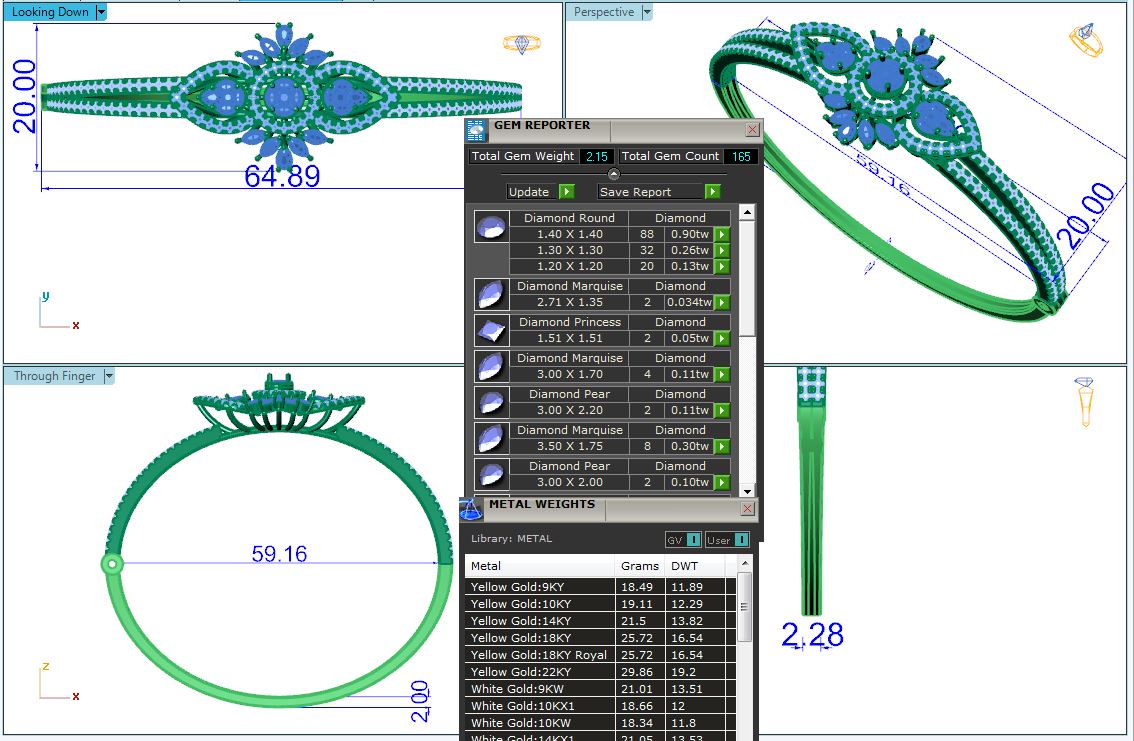
Task: Click the ring icon in Looking Down viewport
Action: click(x=521, y=44)
